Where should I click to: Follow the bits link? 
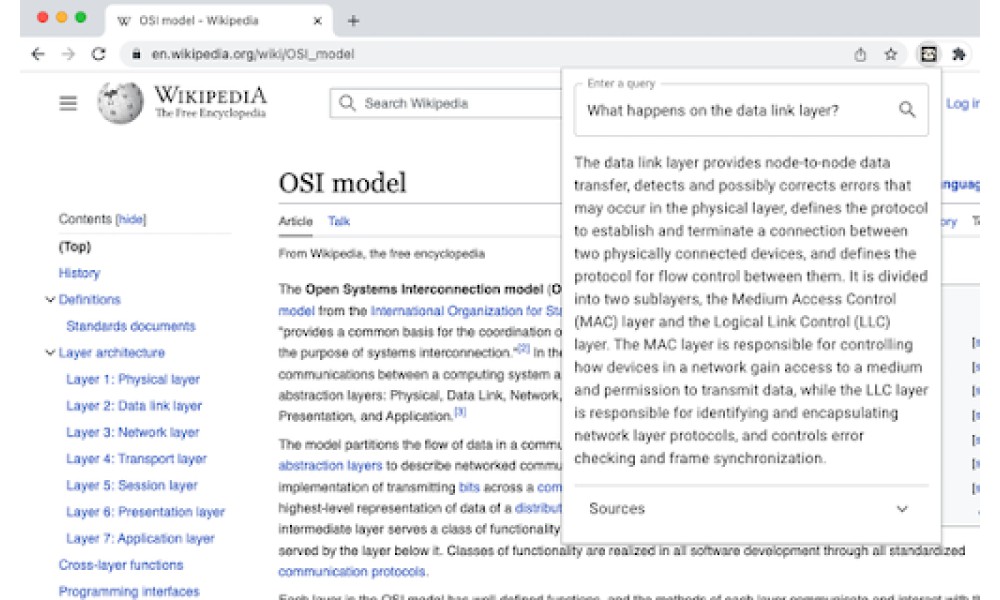(x=469, y=487)
